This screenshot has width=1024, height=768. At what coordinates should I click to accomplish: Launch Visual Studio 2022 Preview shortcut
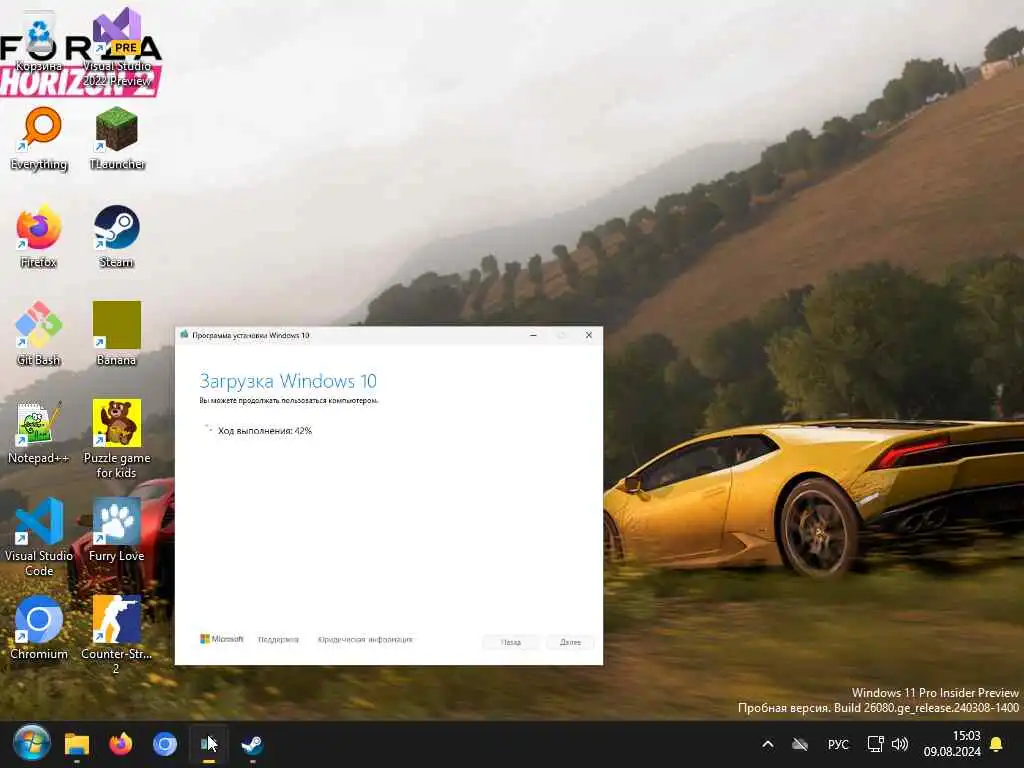(117, 47)
